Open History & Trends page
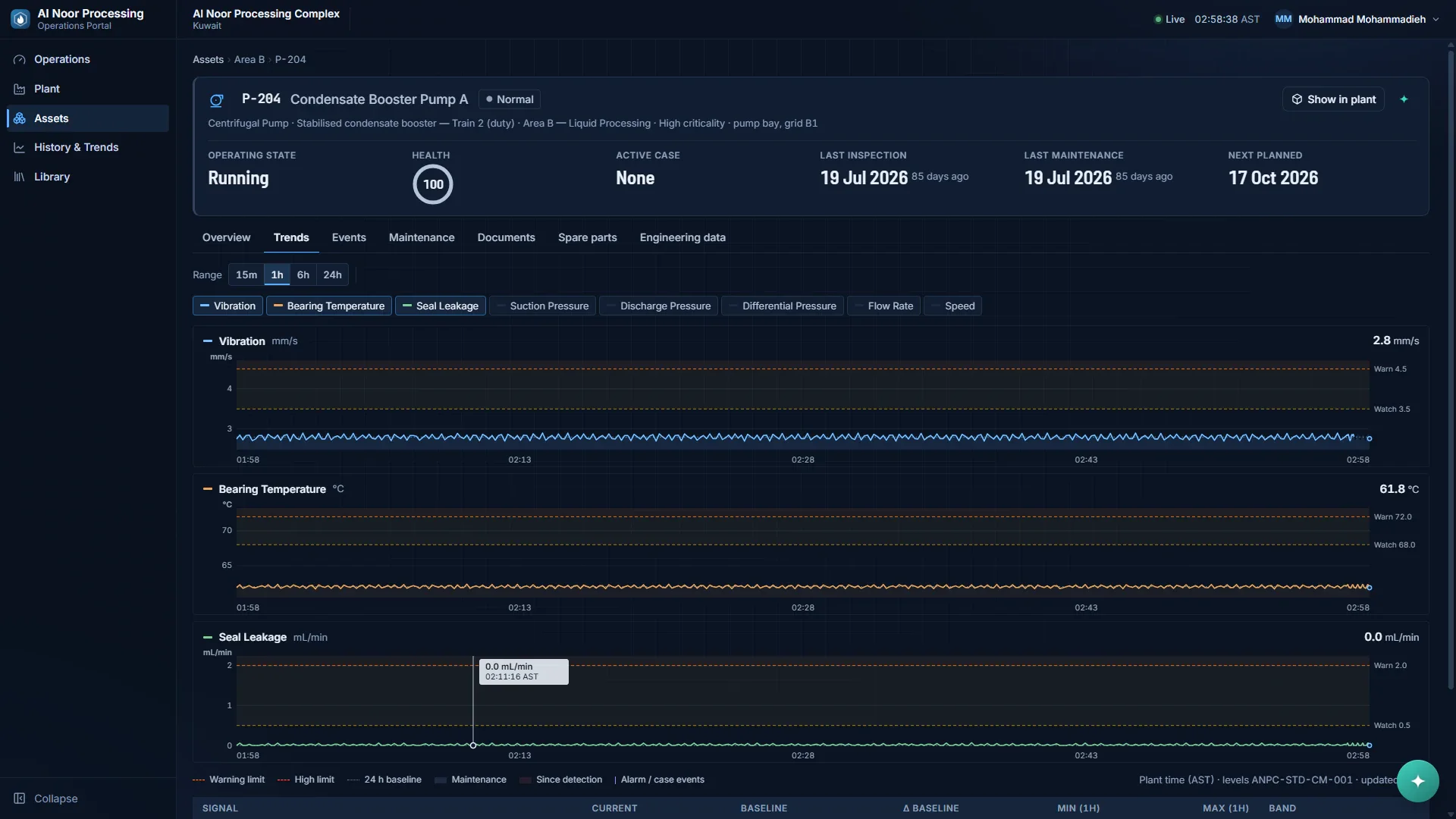The image size is (1456, 819). [87, 147]
